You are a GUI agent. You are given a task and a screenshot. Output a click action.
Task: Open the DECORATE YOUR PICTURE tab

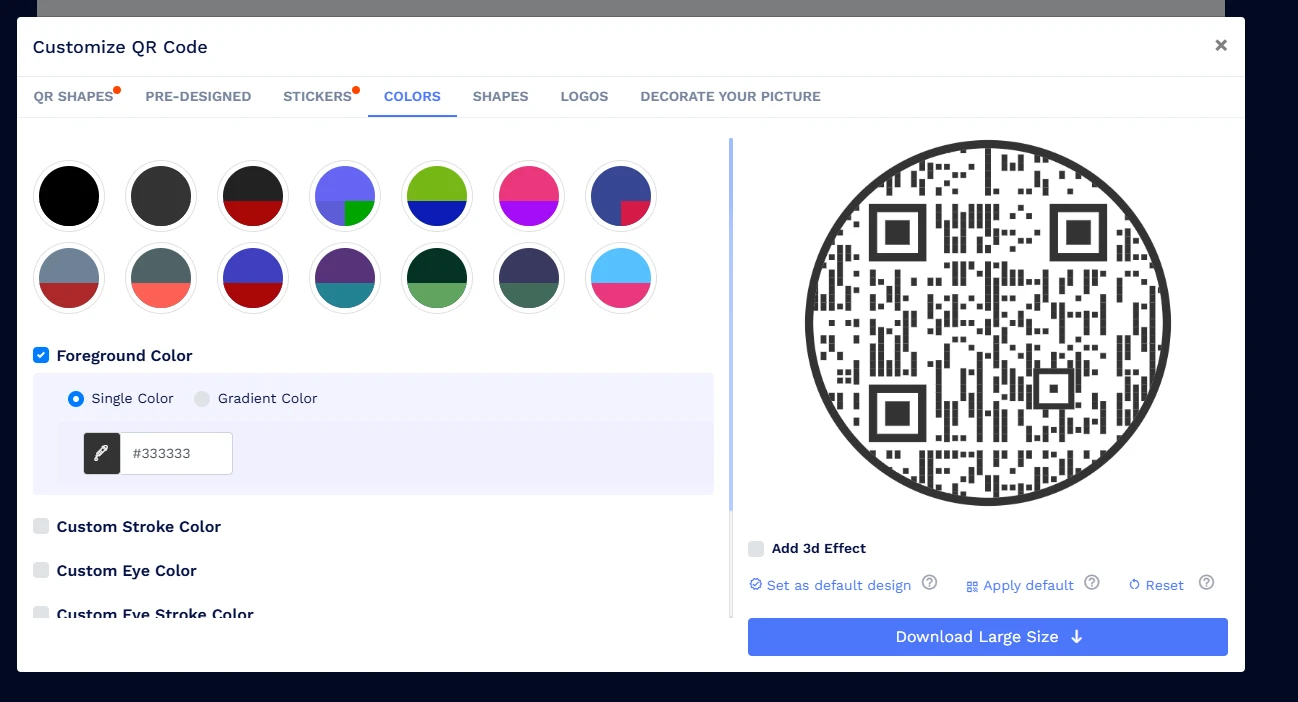point(730,97)
